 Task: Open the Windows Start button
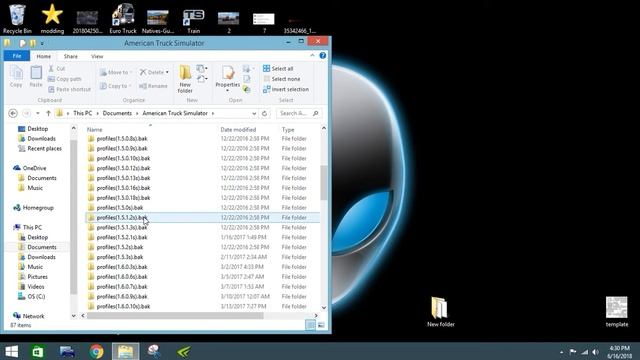click(11, 351)
